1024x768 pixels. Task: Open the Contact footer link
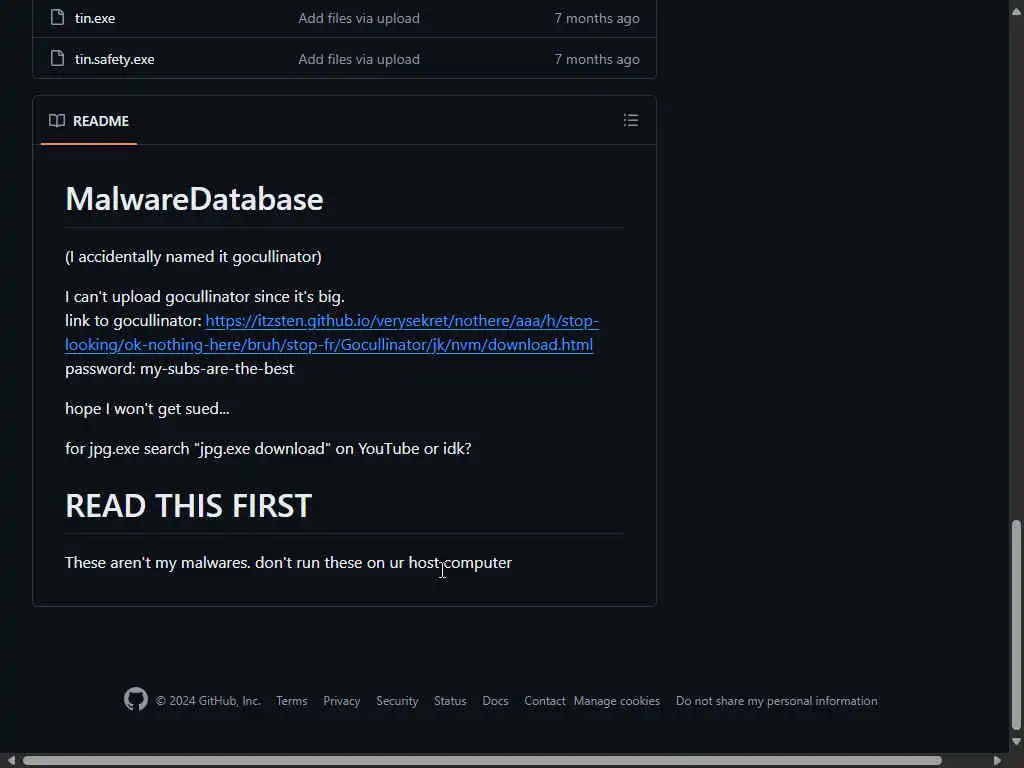click(545, 701)
